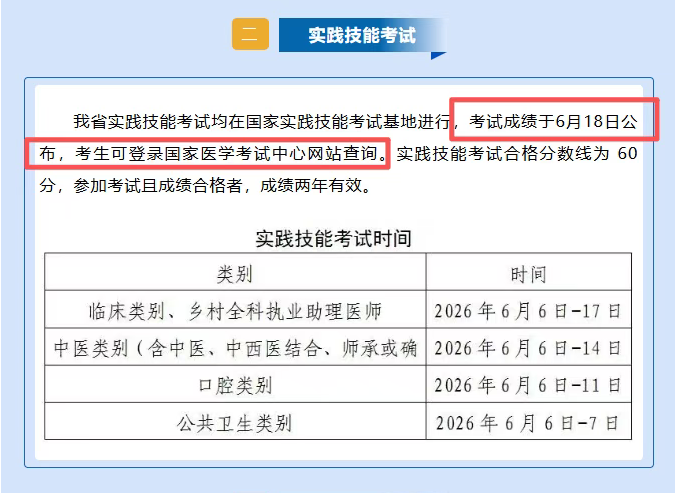
Task: Select the 临床类别、乡村全科执业助理医师 cell
Action: [x=235, y=310]
